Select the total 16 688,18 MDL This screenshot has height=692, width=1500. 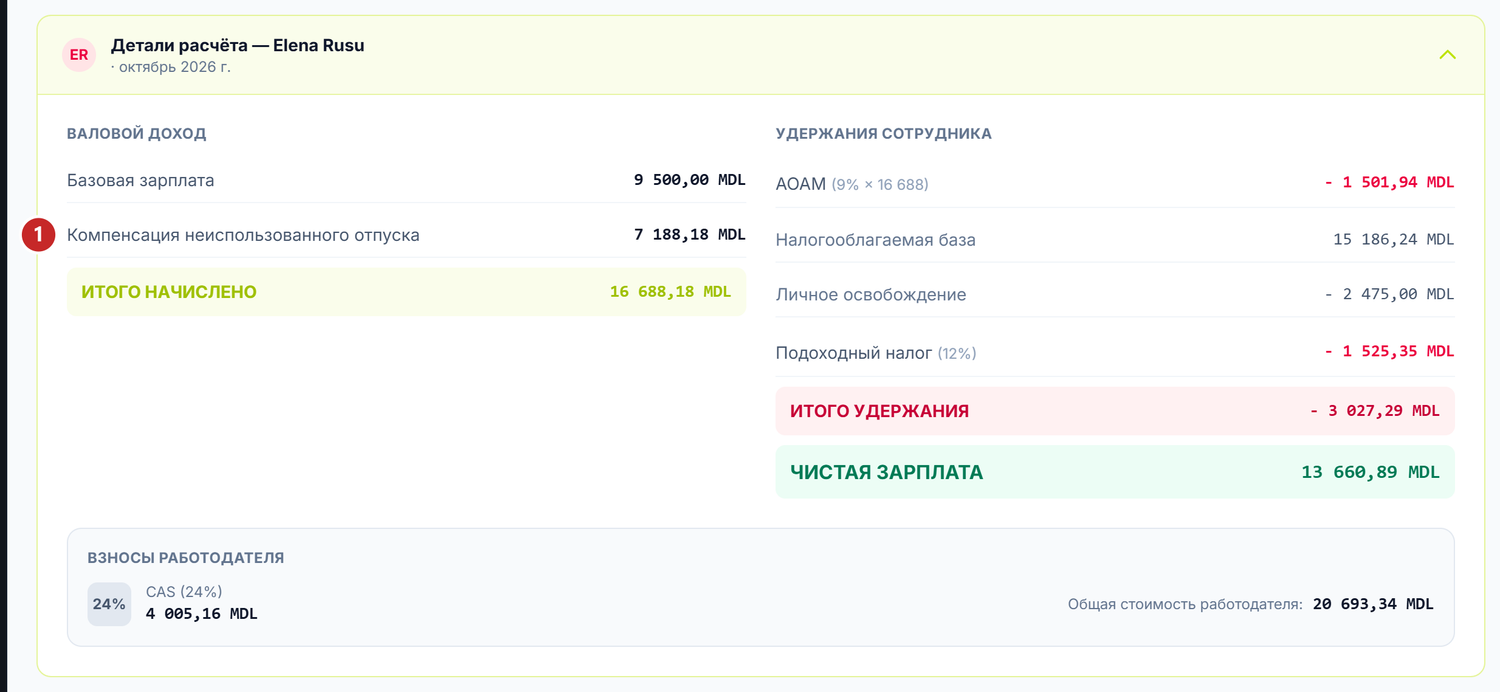pos(671,292)
